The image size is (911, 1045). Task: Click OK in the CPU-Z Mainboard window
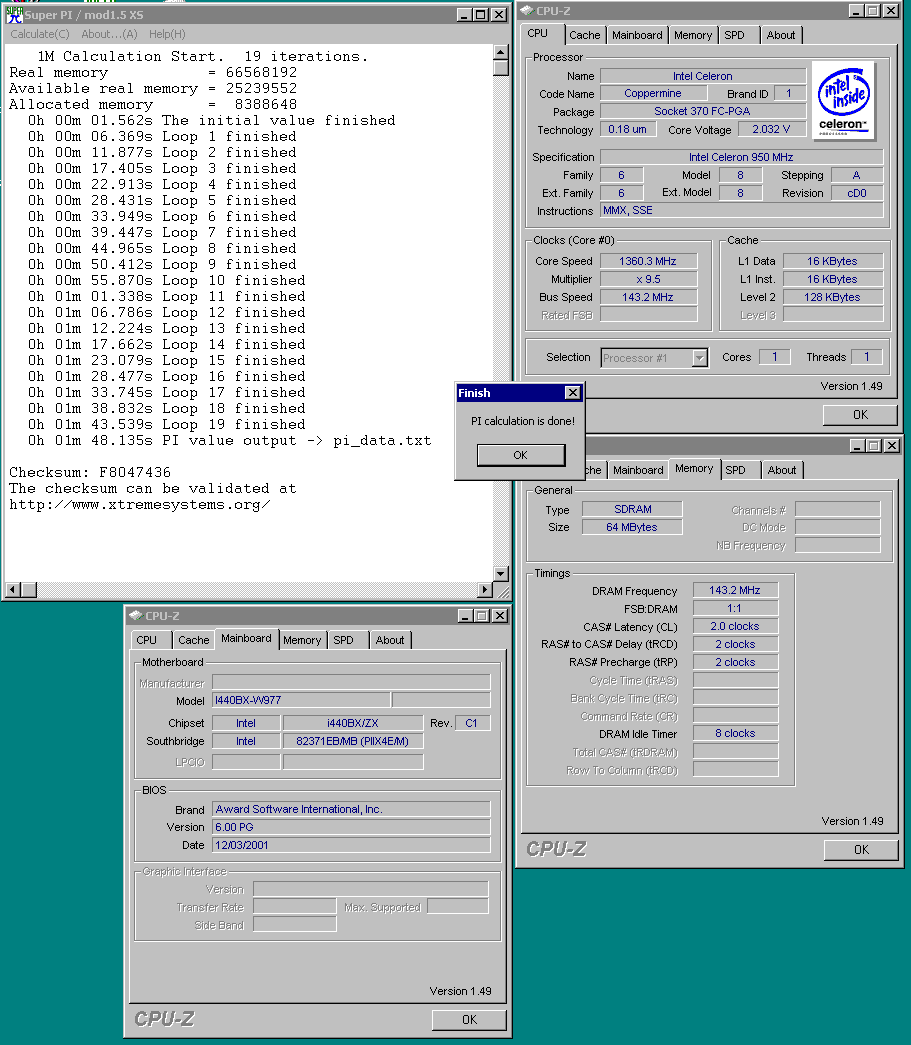tap(469, 1020)
